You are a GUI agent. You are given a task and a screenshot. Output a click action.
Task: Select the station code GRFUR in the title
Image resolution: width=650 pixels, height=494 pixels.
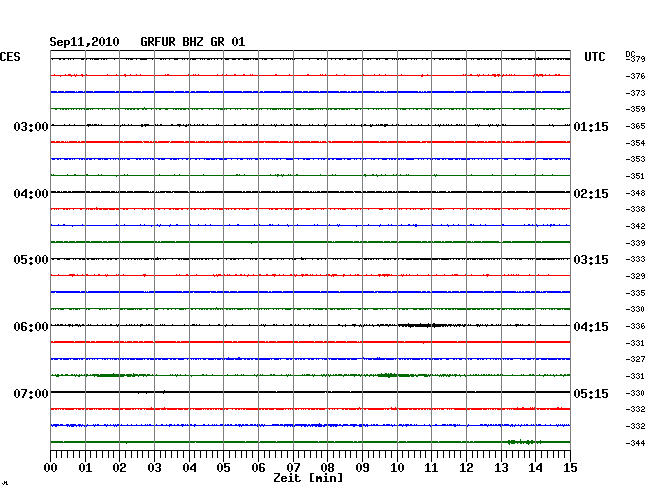pyautogui.click(x=158, y=42)
